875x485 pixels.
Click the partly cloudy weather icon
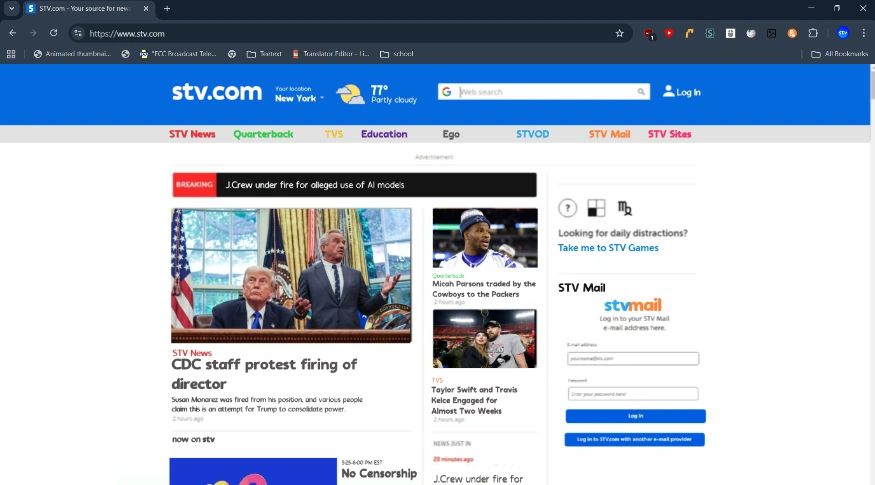350,94
